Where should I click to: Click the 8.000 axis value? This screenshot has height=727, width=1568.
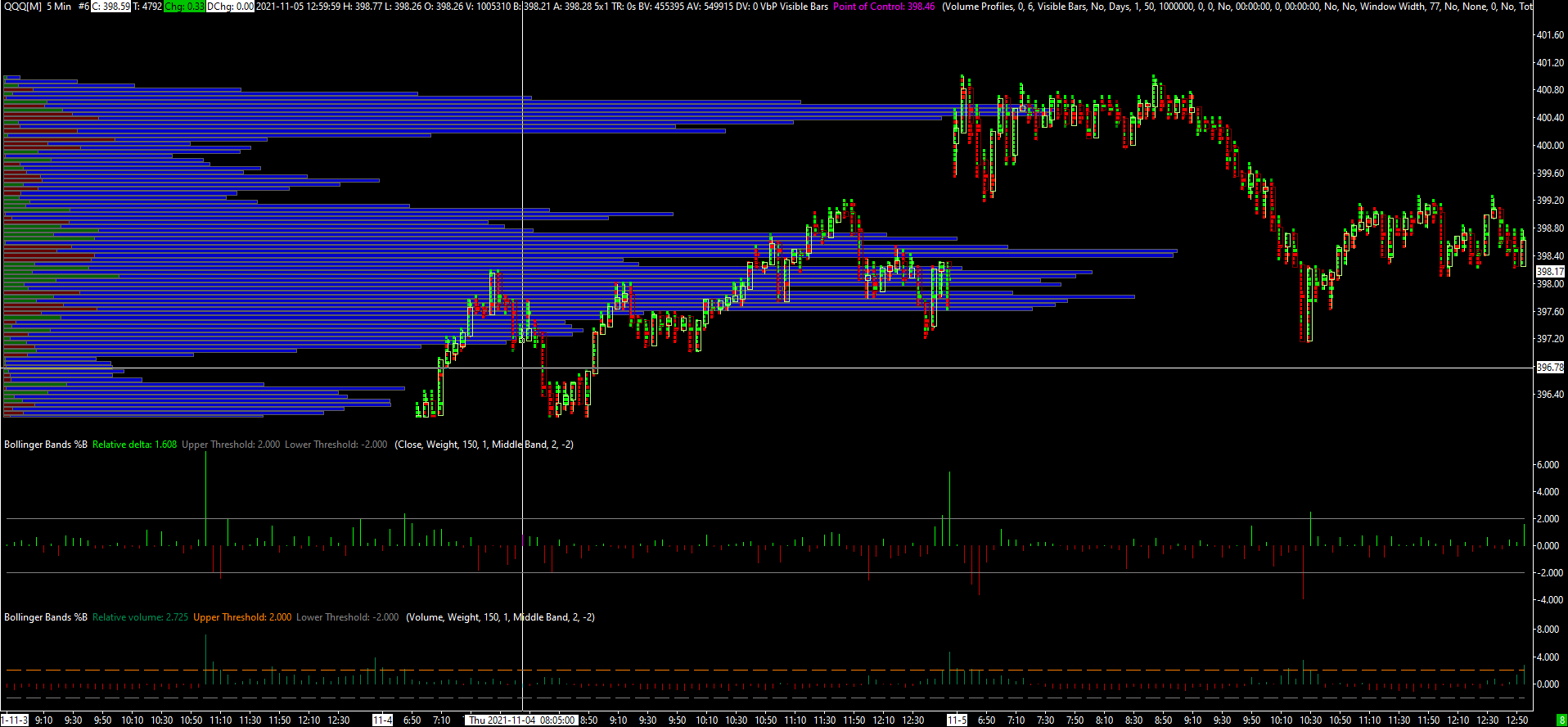(x=1548, y=630)
